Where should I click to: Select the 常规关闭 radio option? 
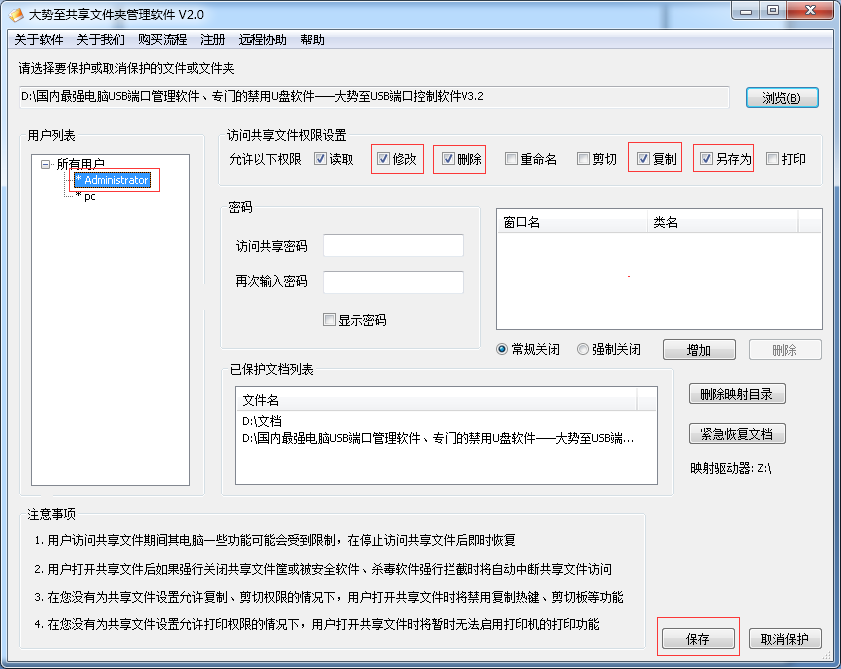[x=503, y=349]
